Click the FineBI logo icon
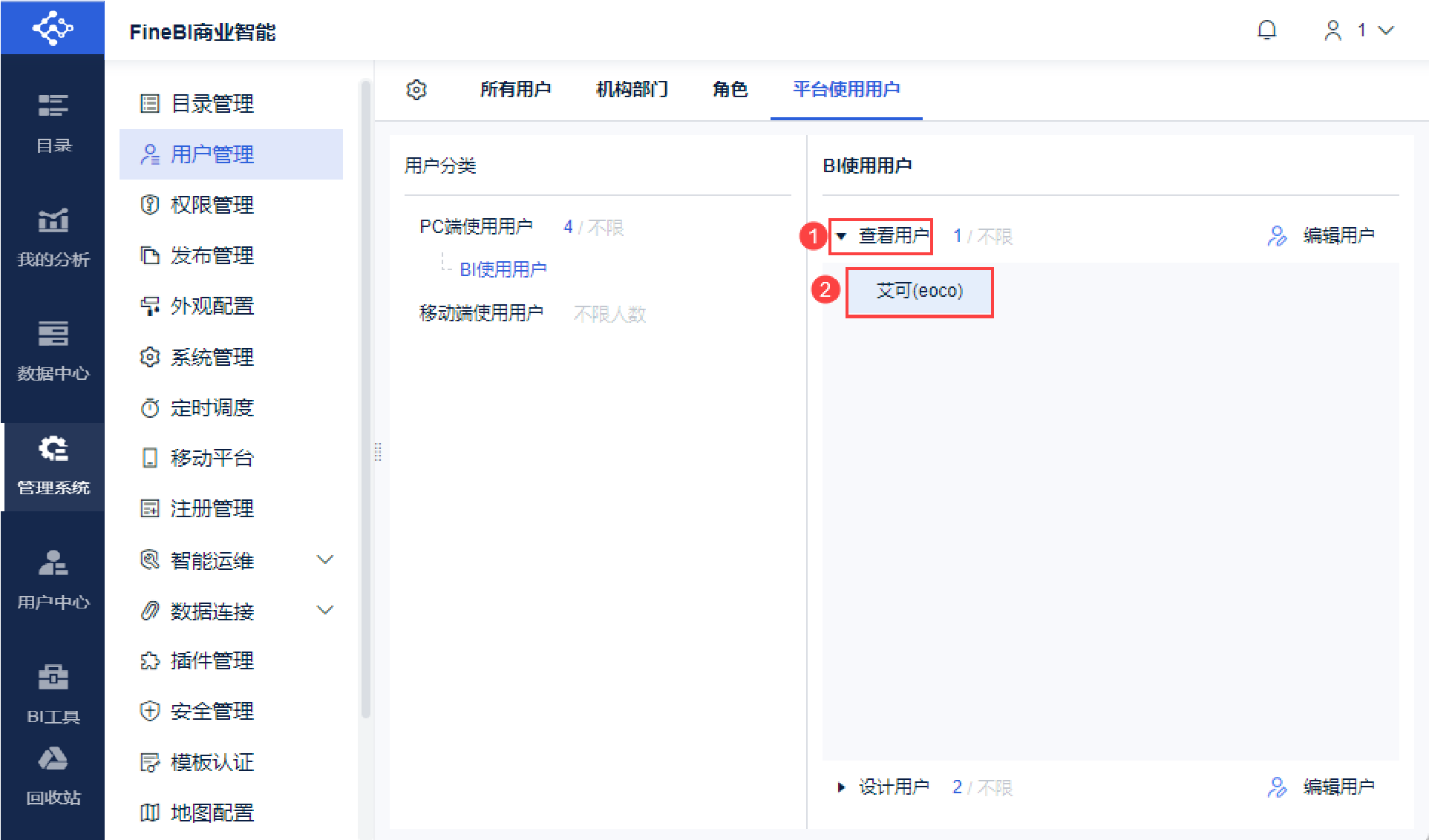The width and height of the screenshot is (1429, 840). [x=52, y=28]
